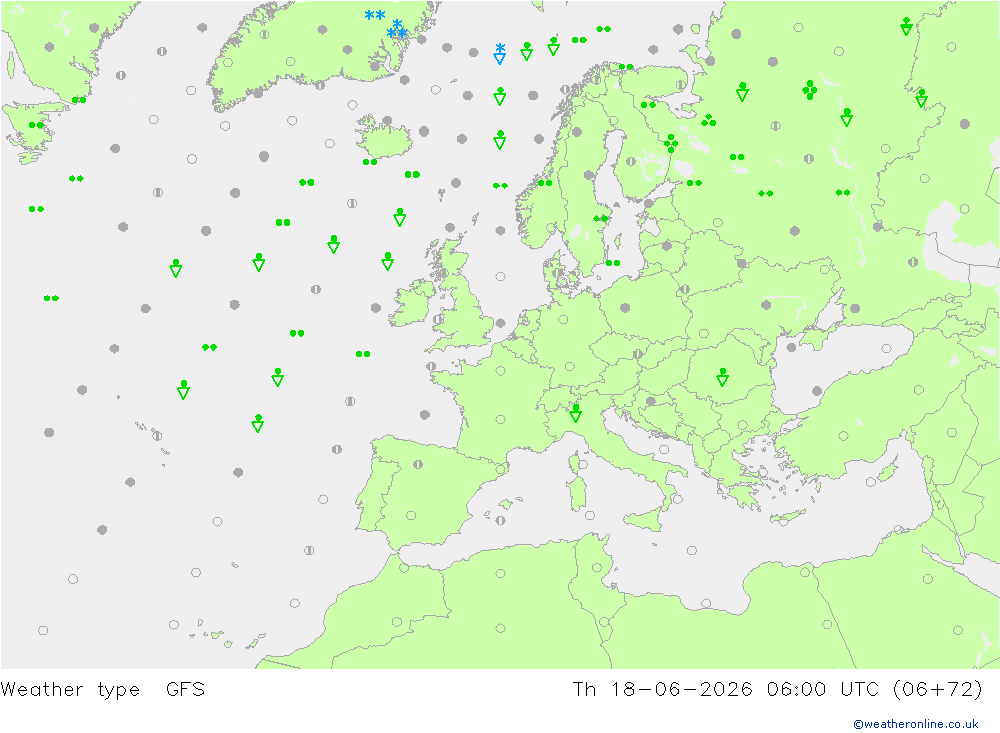Click the green rain dots in the southern Baltic Sea
This screenshot has width=1000, height=733.
pos(613,263)
